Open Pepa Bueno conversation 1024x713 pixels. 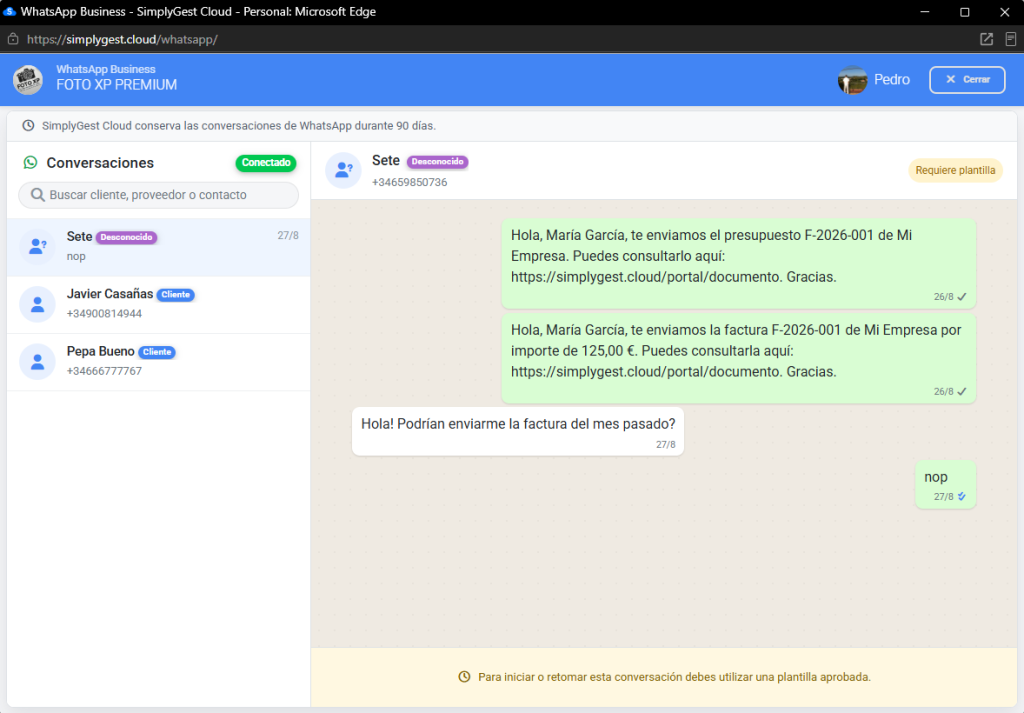[159, 362]
